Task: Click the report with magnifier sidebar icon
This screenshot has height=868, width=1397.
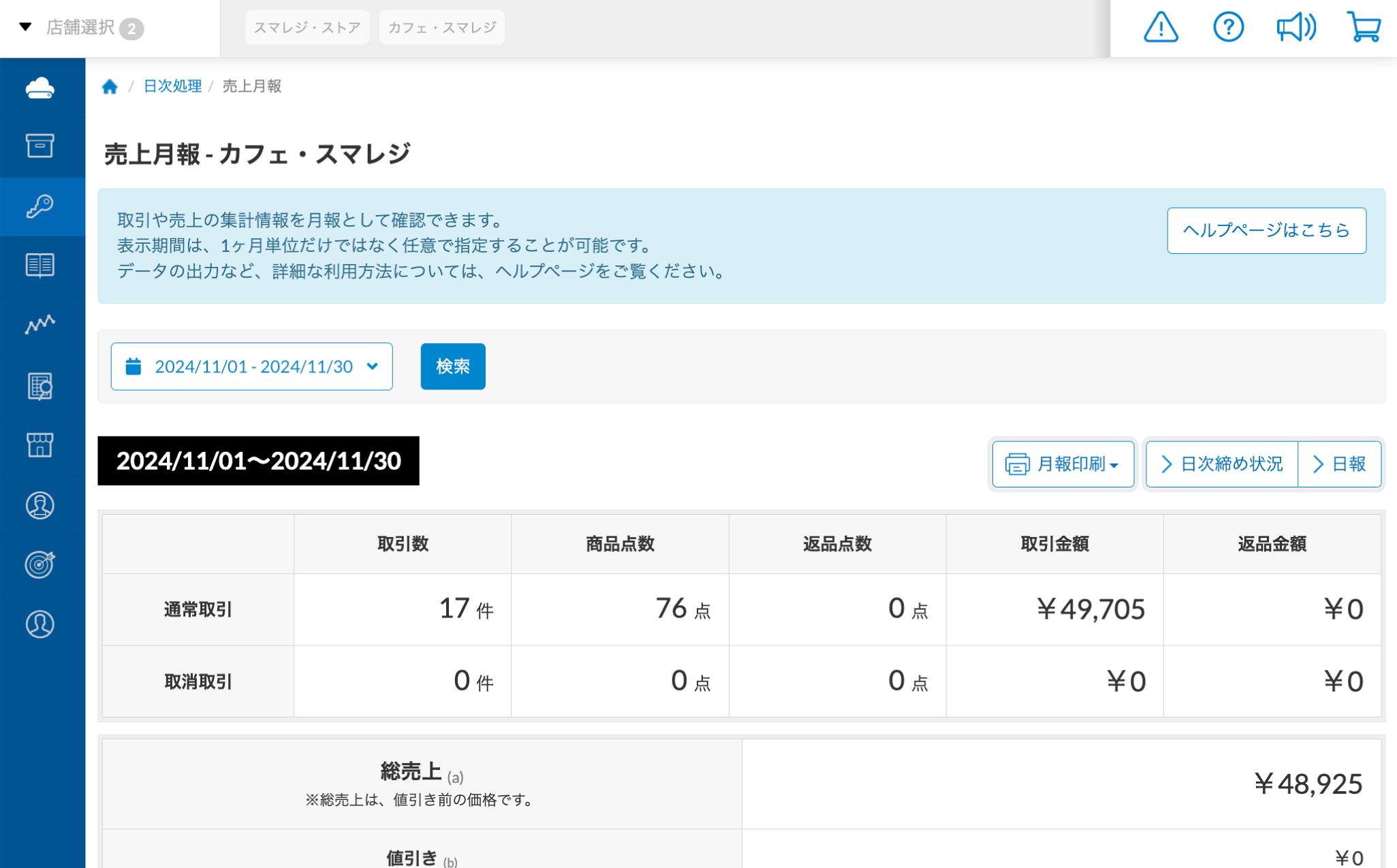Action: pyautogui.click(x=40, y=386)
